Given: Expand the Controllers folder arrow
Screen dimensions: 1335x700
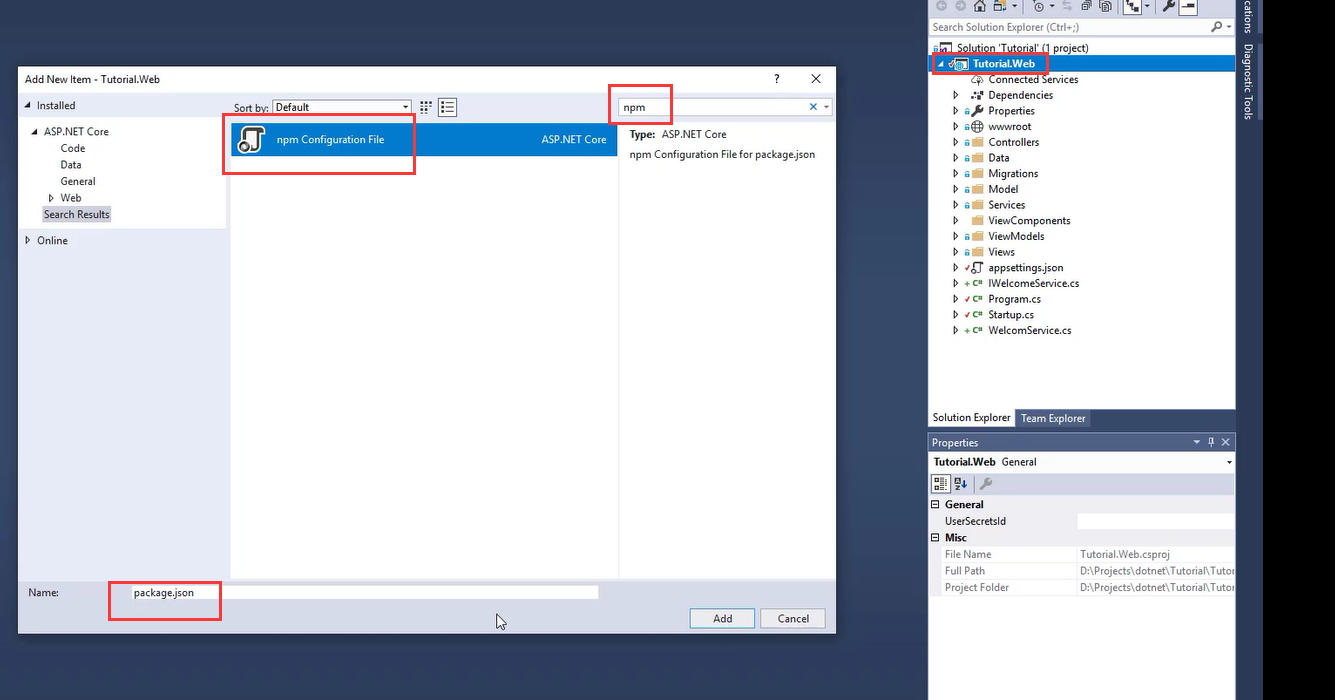Looking at the screenshot, I should point(956,142).
